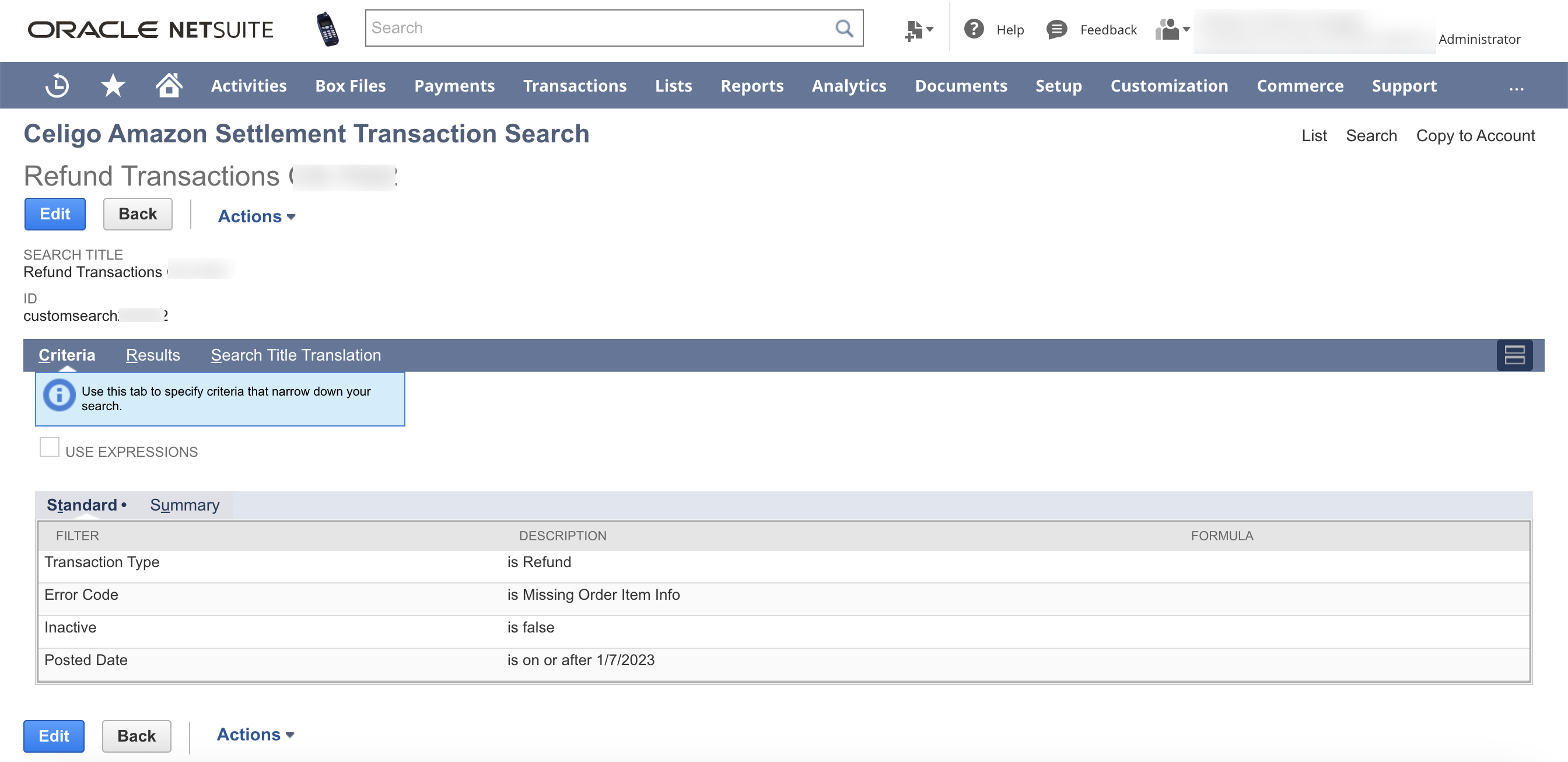Click the Help text link

tap(1010, 29)
